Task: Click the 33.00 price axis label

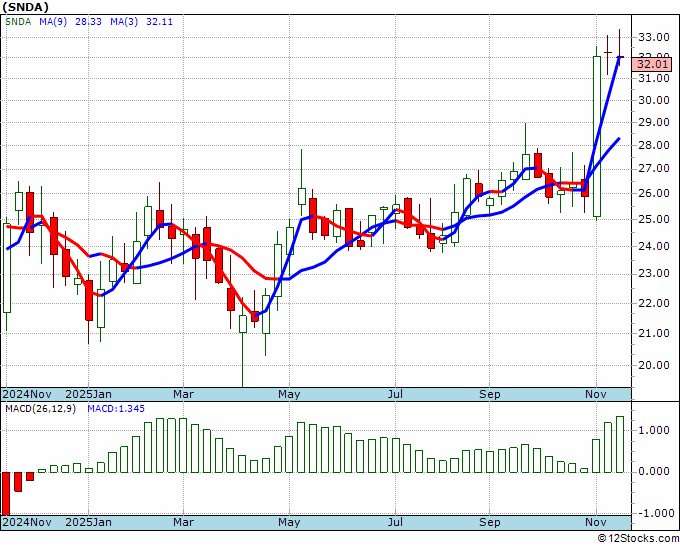Action: [653, 37]
